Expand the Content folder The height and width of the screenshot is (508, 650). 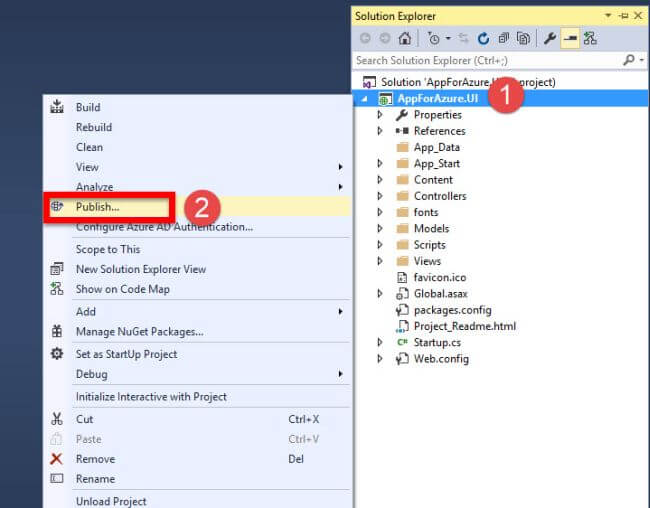click(x=380, y=180)
